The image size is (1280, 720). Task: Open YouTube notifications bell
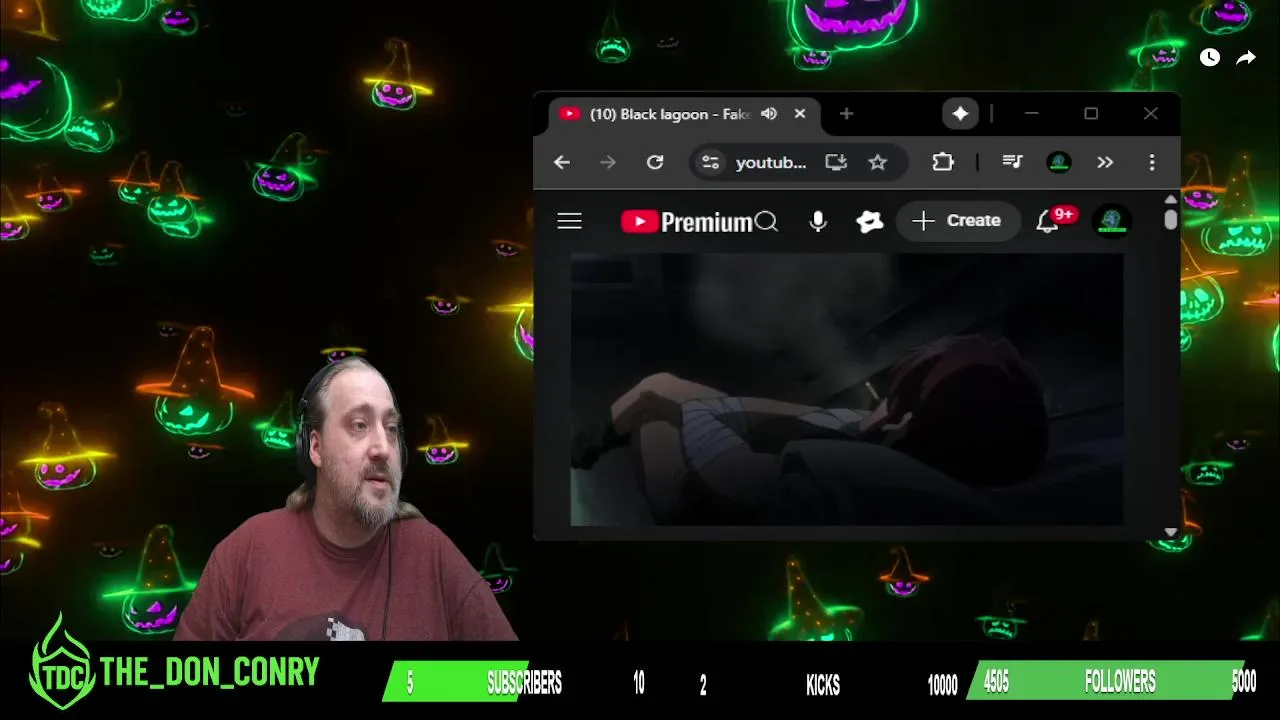click(1048, 221)
